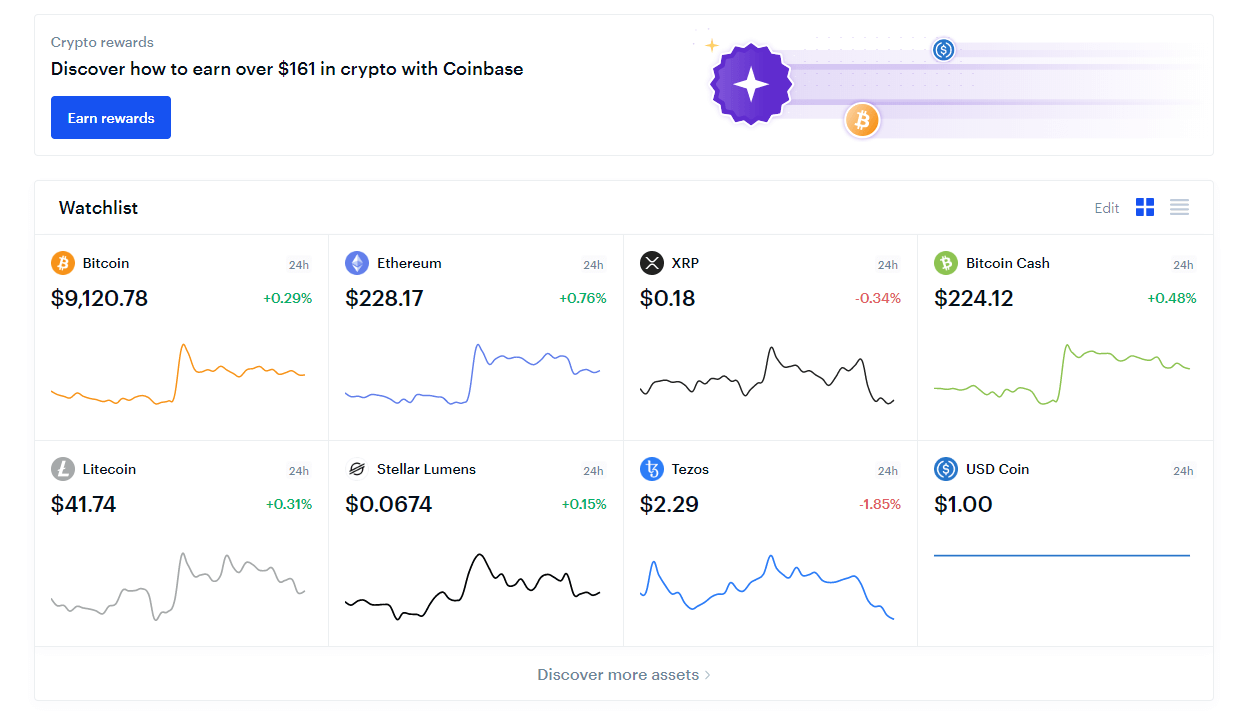
Task: Click the Stellar Lumens price chart
Action: [x=472, y=586]
